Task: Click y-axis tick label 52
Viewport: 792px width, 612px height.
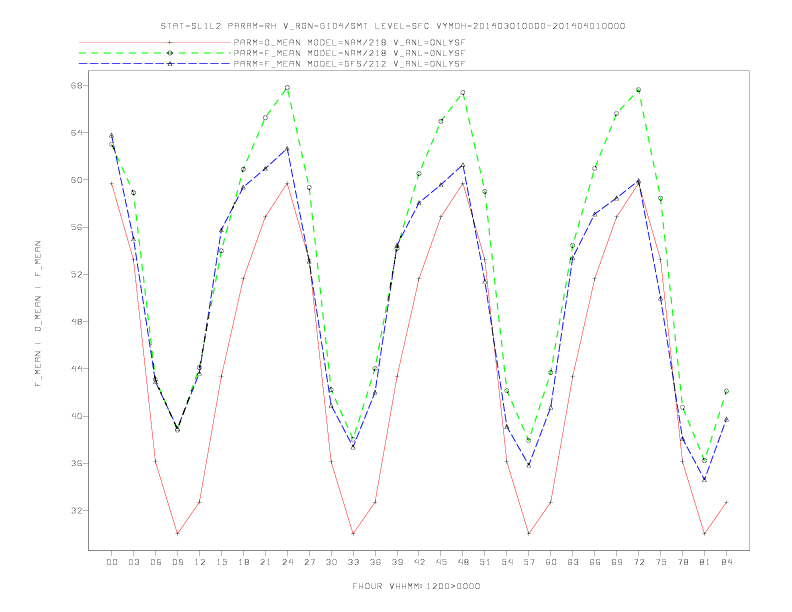Action: point(76,274)
